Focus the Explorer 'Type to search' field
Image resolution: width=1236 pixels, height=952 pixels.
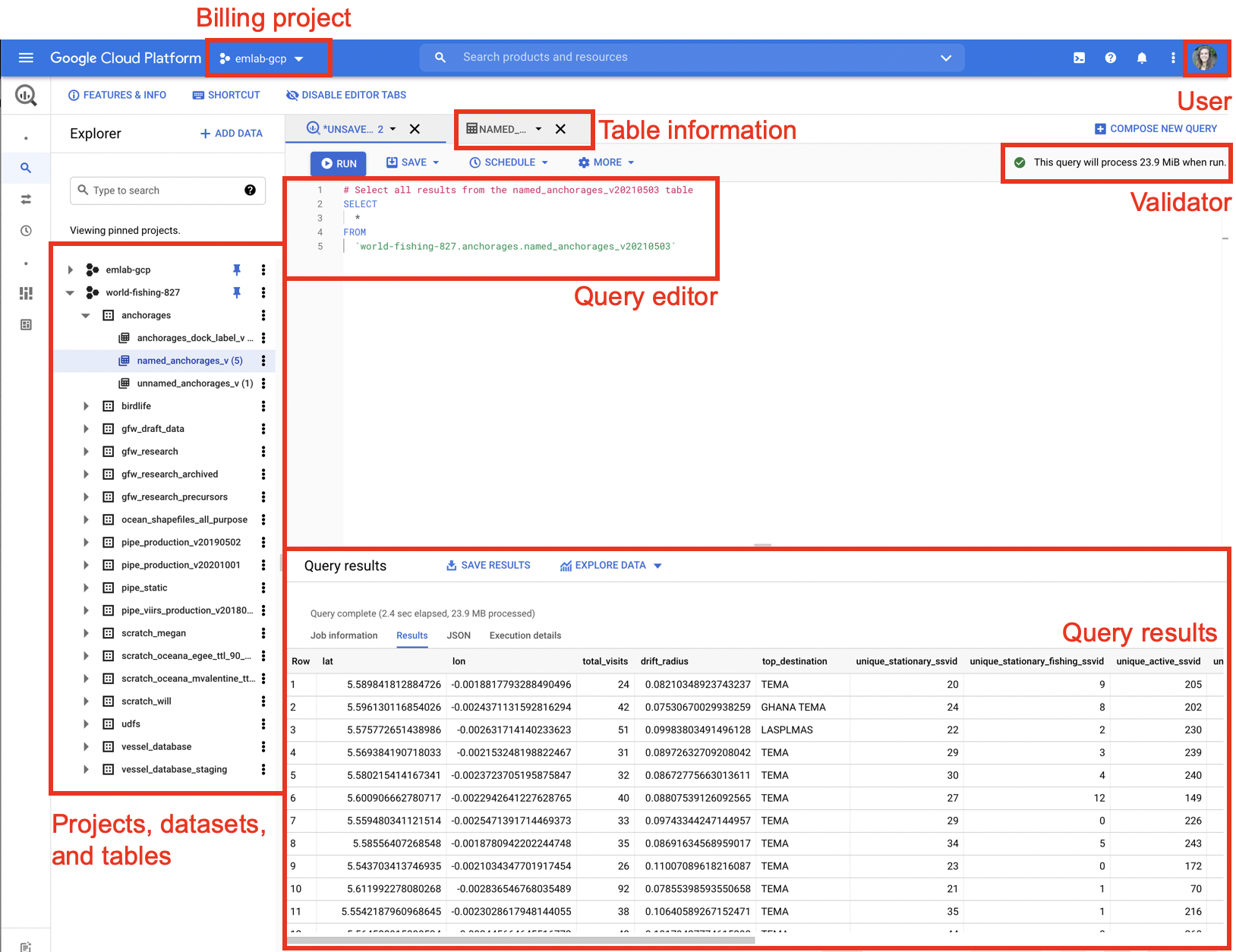click(168, 191)
